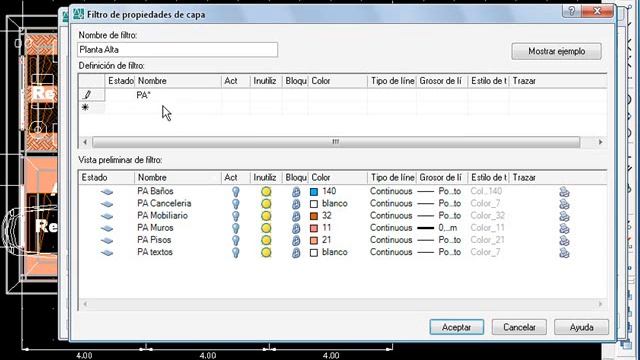
Task: Toggle the light bulb for PA Canceleria
Action: tap(236, 204)
